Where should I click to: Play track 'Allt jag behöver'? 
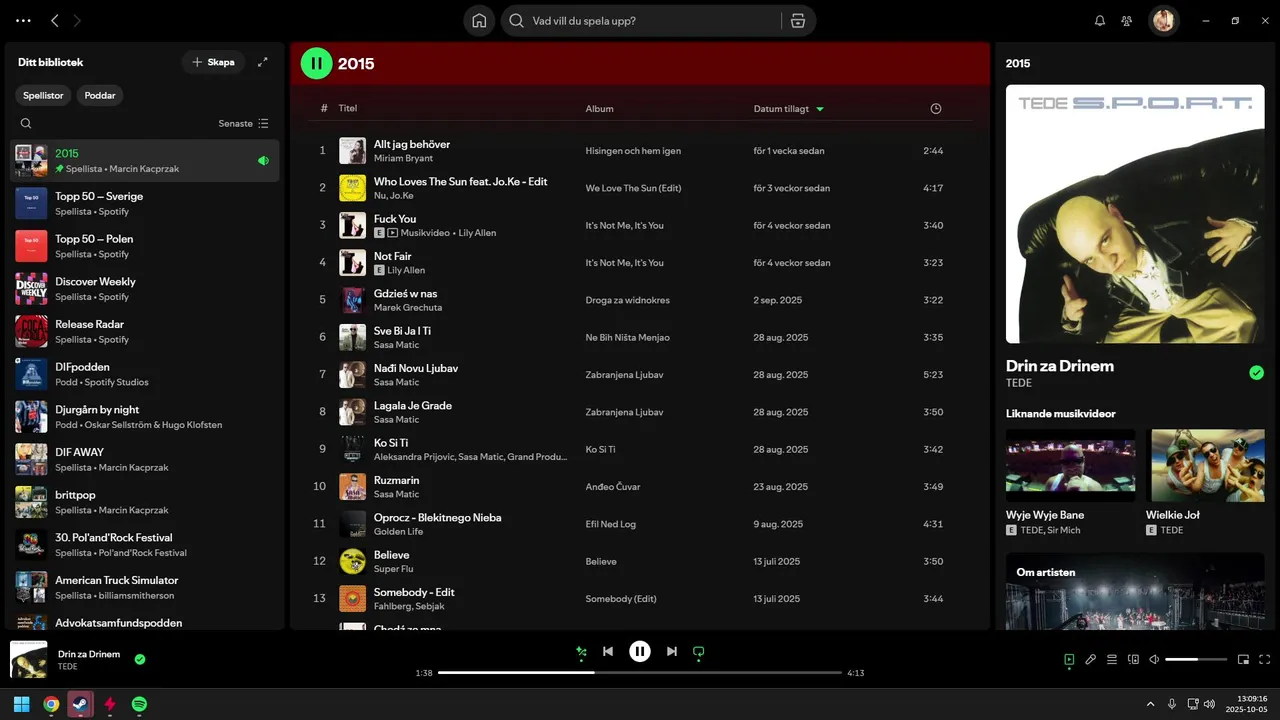411,144
